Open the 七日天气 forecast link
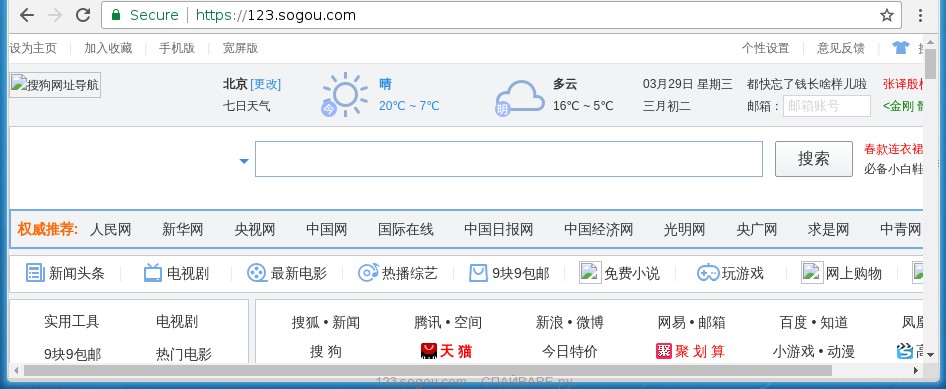 coord(247,106)
